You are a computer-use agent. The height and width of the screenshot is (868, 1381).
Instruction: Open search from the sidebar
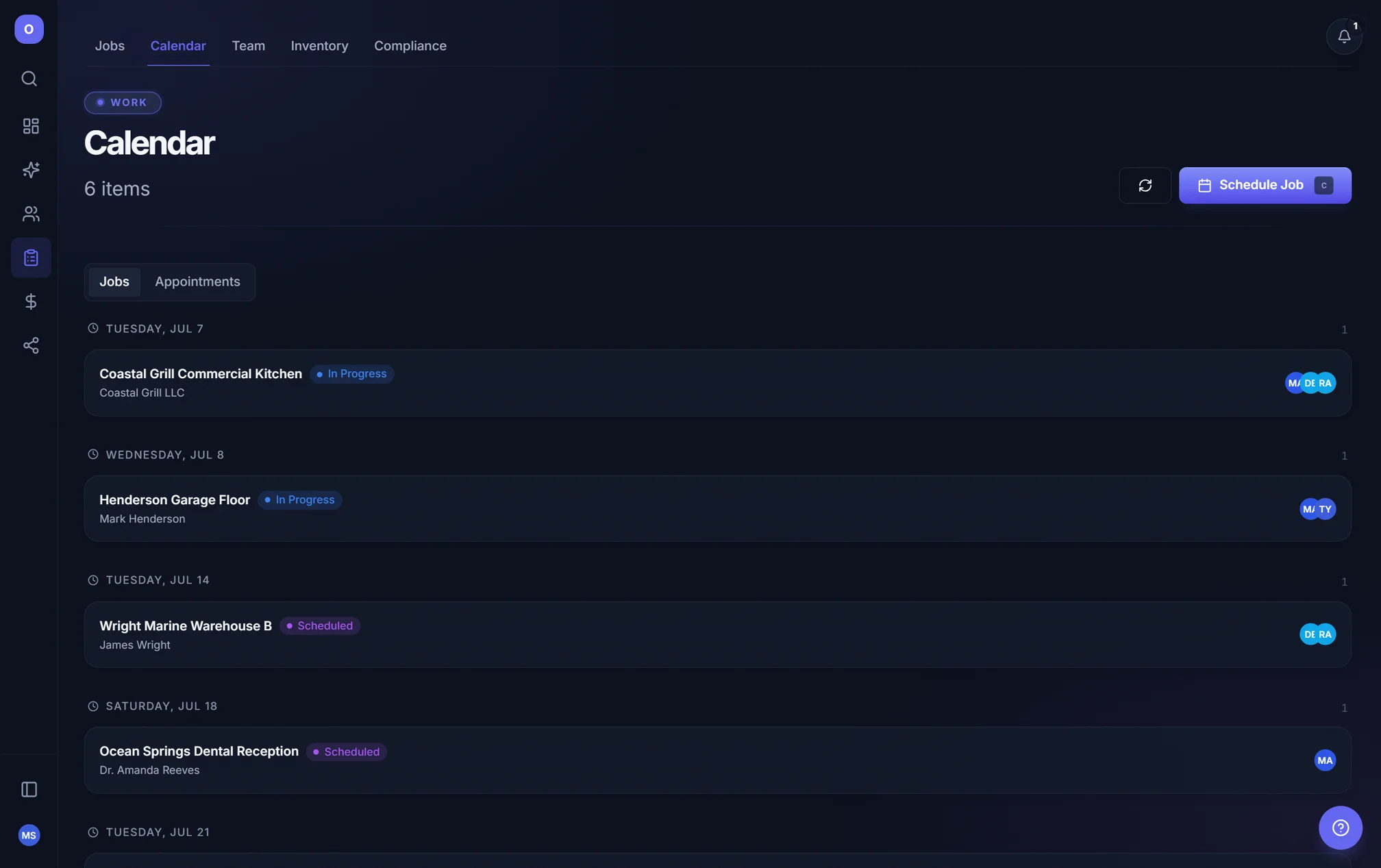[29, 79]
